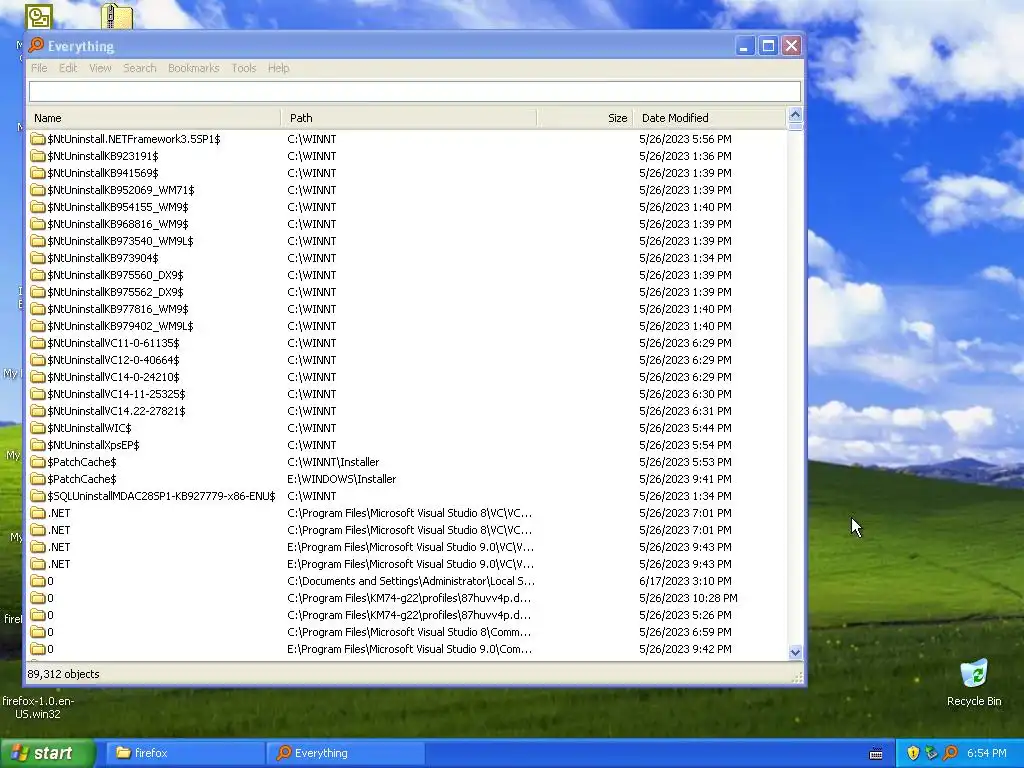The width and height of the screenshot is (1024, 768).
Task: Select the $SQLUninstallMDAC28SP1-KB927779-x86-ENU$ folder icon
Action: [x=38, y=496]
